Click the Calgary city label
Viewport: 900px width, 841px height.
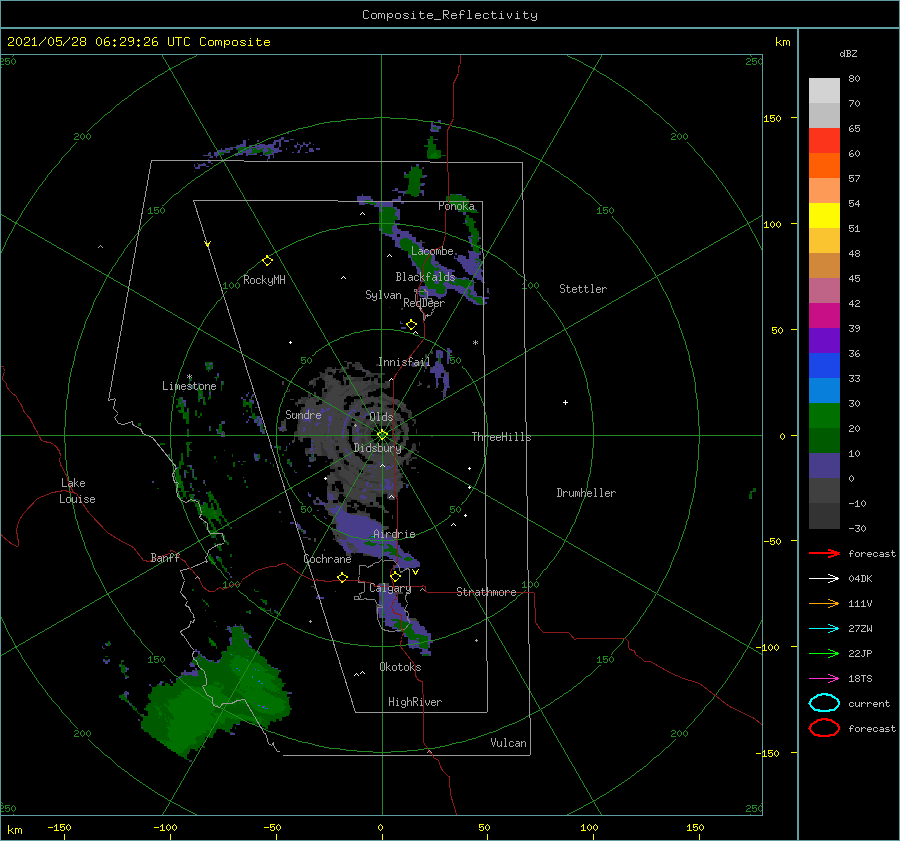(390, 588)
